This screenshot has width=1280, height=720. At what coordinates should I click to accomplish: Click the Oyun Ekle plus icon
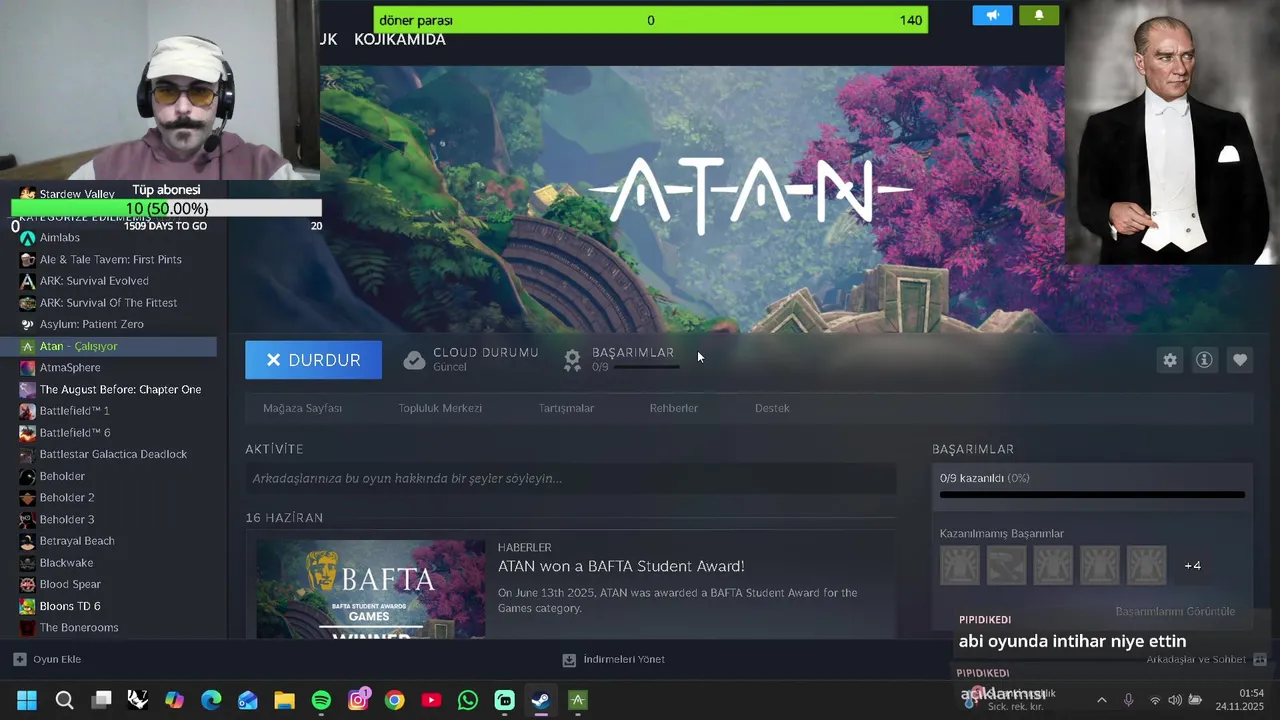19,659
